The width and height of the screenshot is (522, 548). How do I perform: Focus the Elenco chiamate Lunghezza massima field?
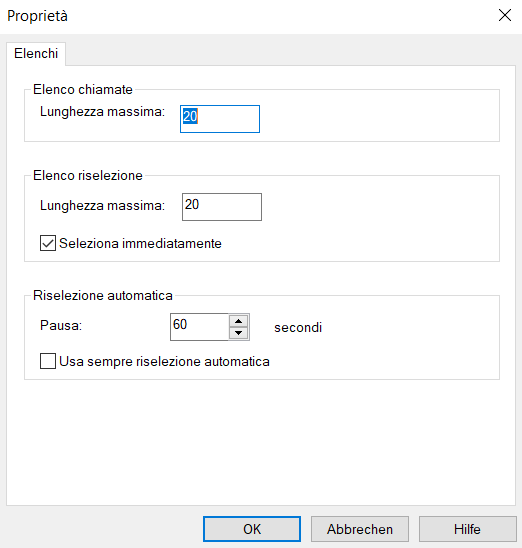tap(220, 119)
